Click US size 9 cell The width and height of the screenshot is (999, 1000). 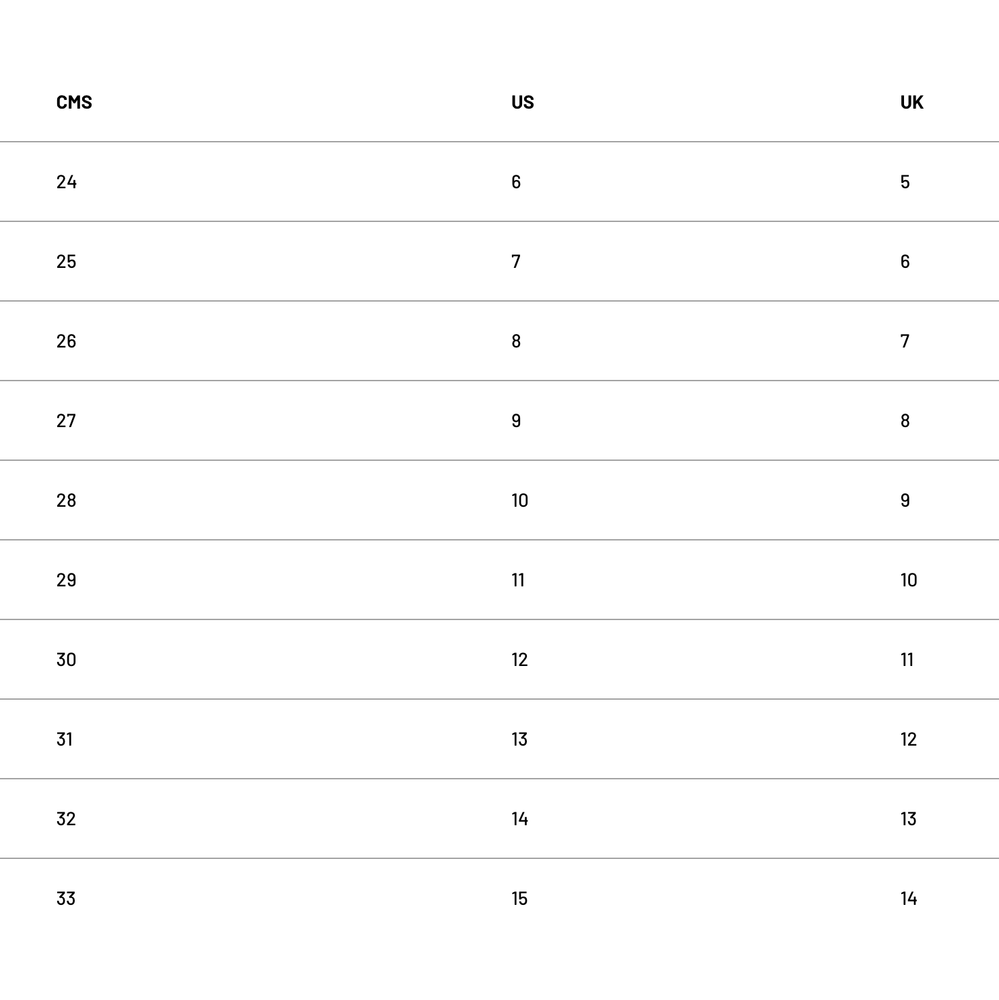[516, 421]
